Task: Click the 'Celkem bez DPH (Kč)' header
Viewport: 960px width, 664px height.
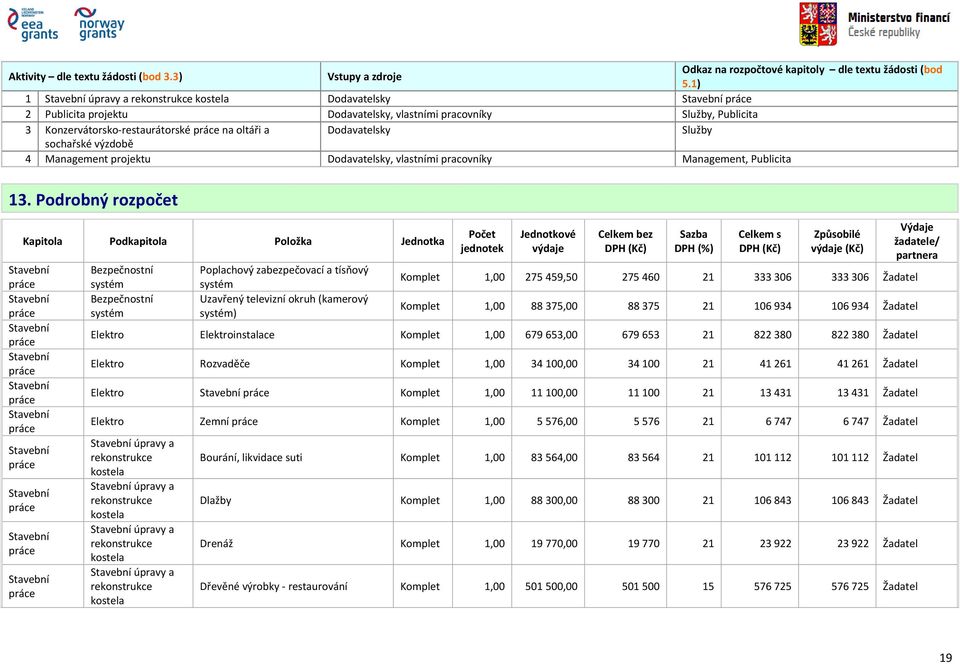Action: click(x=625, y=241)
